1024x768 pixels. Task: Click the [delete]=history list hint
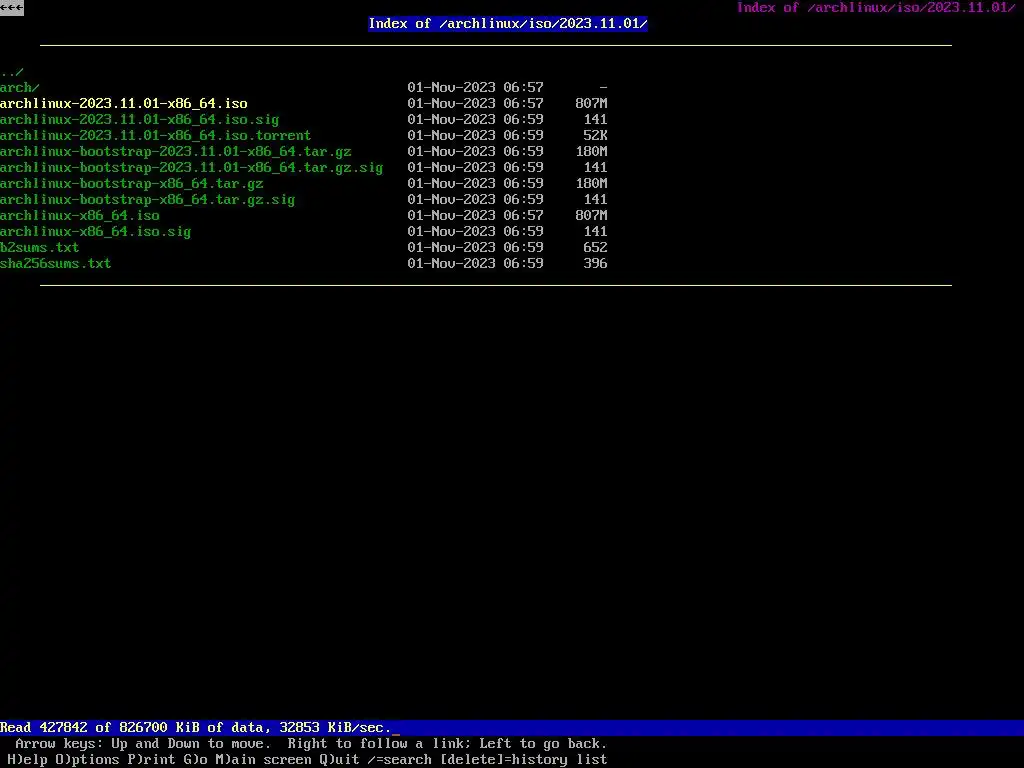pyautogui.click(x=524, y=760)
